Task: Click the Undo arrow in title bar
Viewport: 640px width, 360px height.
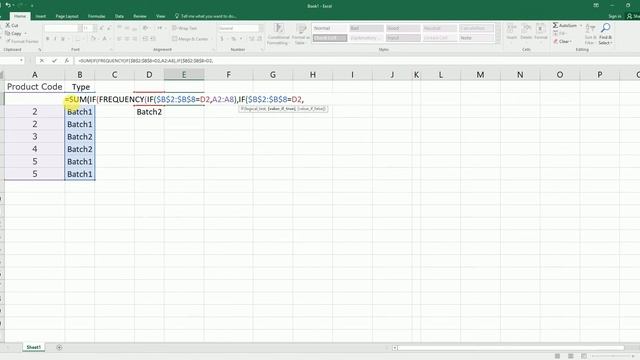Action: click(x=8, y=5)
